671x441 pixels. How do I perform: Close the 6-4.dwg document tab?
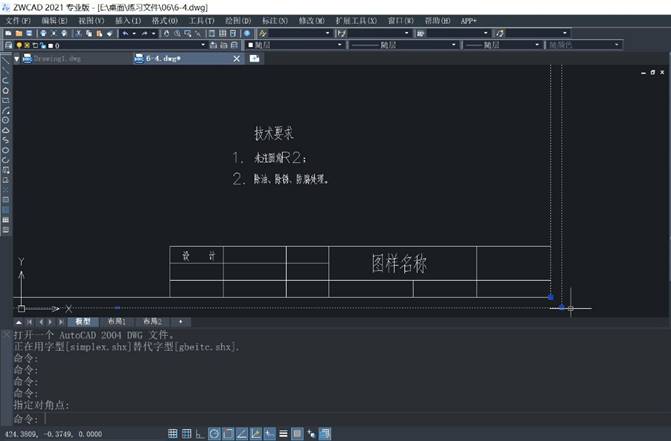[237, 59]
